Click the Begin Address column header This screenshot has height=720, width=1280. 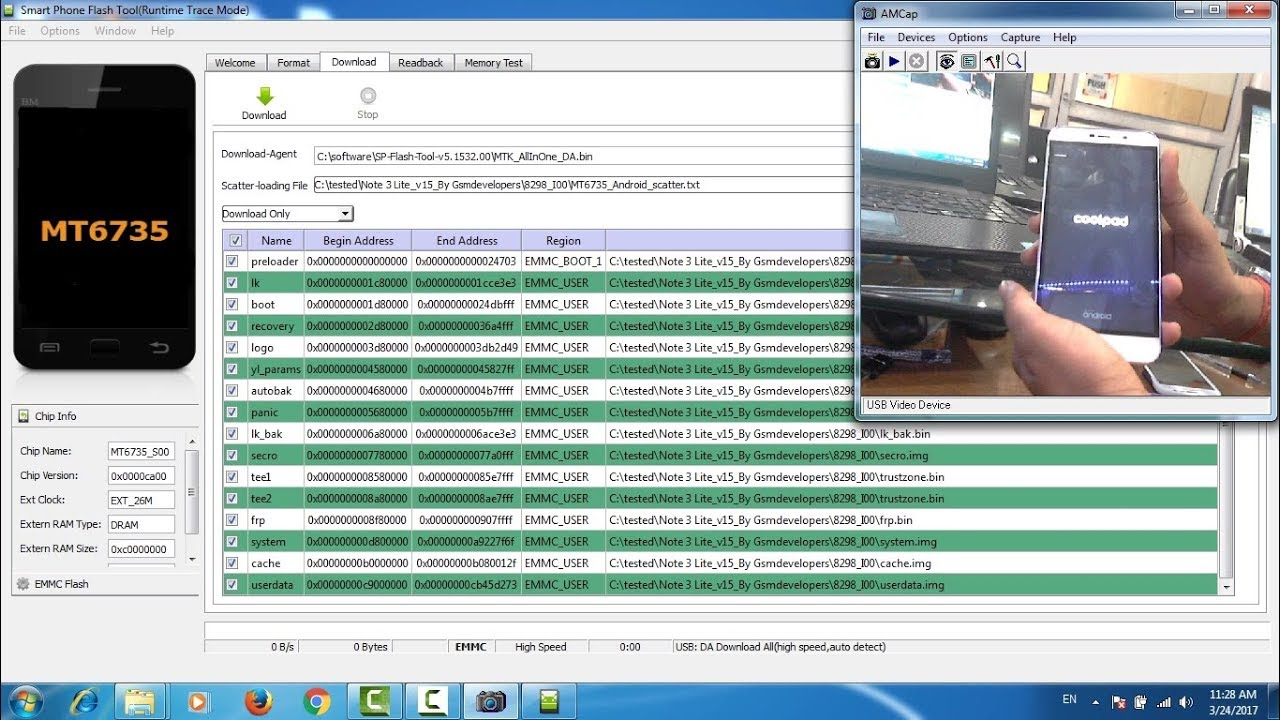click(358, 240)
